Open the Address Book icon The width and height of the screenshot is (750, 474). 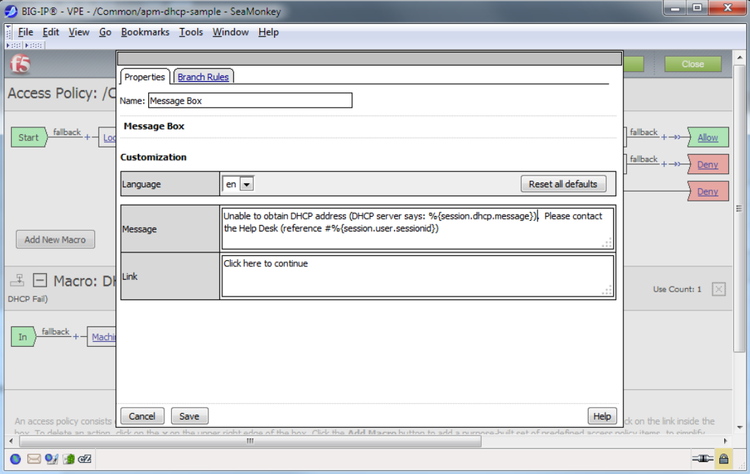69,459
